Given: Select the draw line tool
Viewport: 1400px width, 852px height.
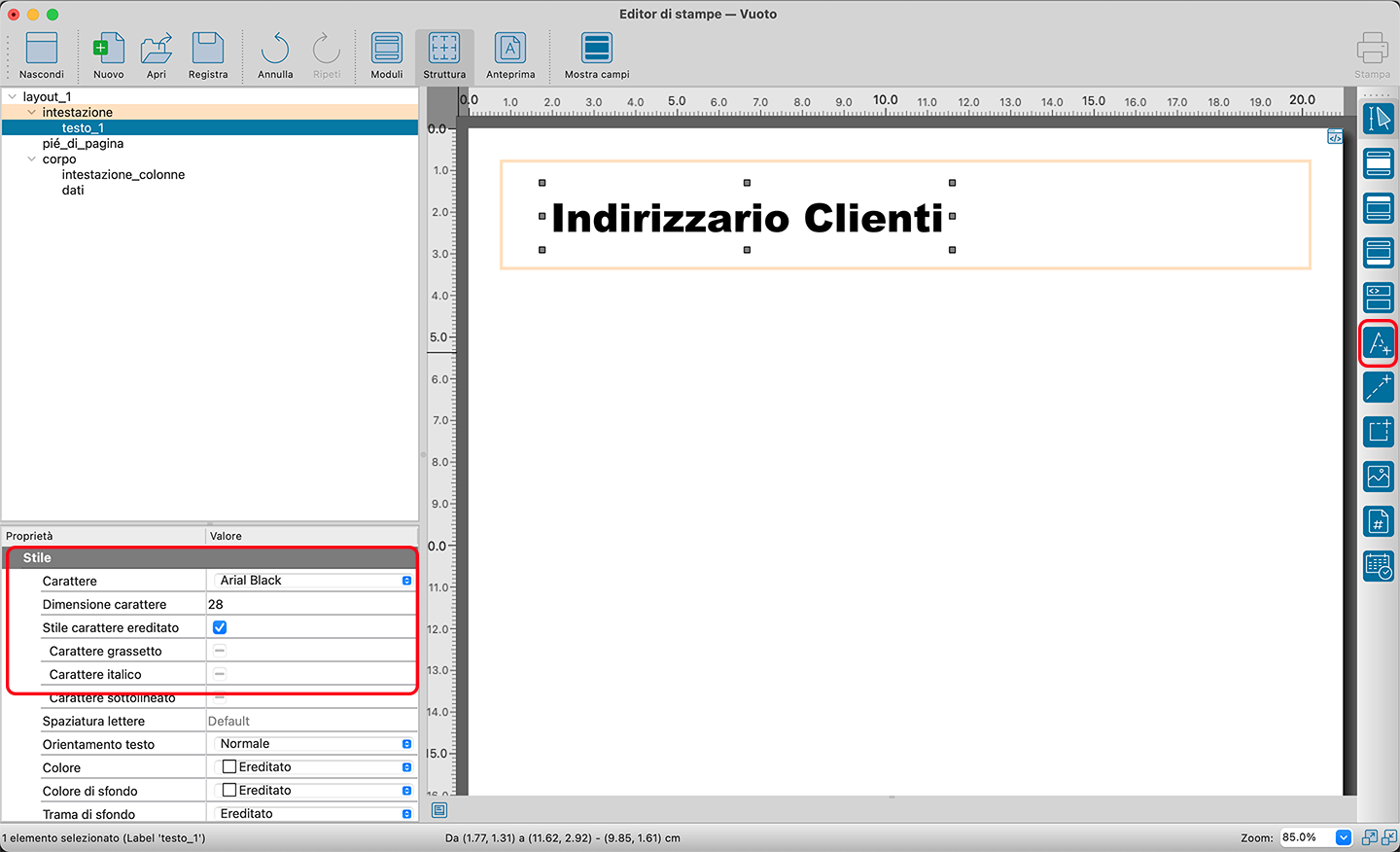Looking at the screenshot, I should 1378,387.
